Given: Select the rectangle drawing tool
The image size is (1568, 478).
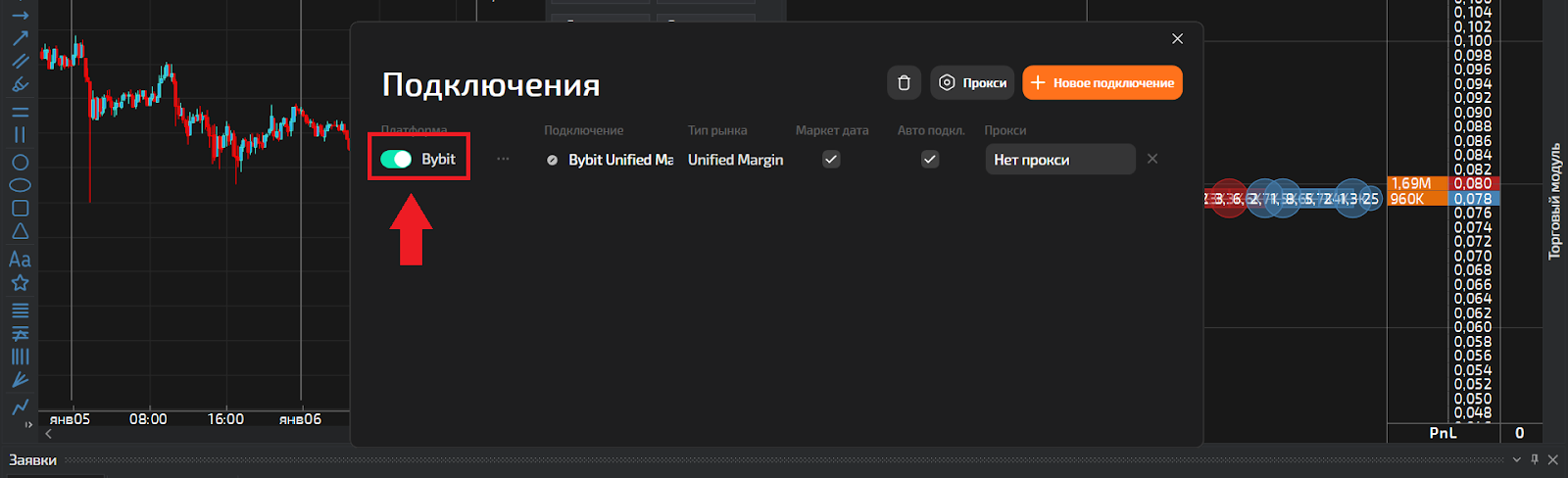Looking at the screenshot, I should point(20,209).
